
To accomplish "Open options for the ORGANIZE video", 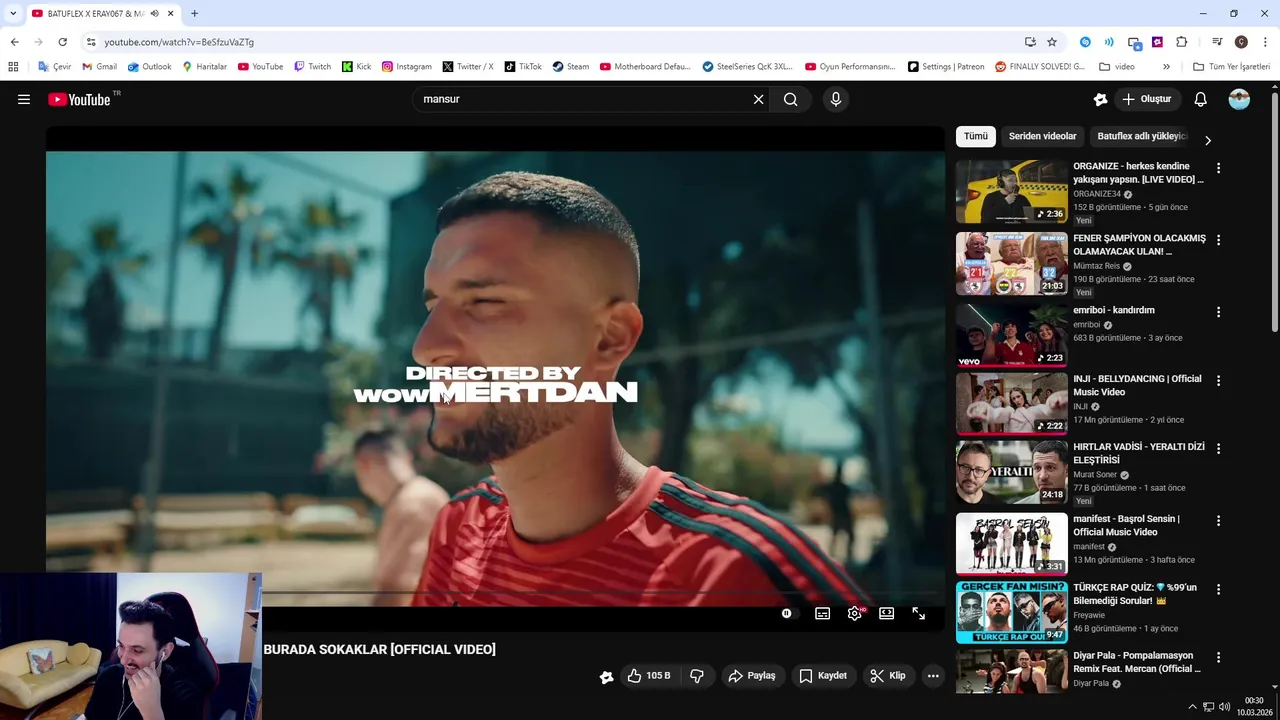I will pos(1218,168).
